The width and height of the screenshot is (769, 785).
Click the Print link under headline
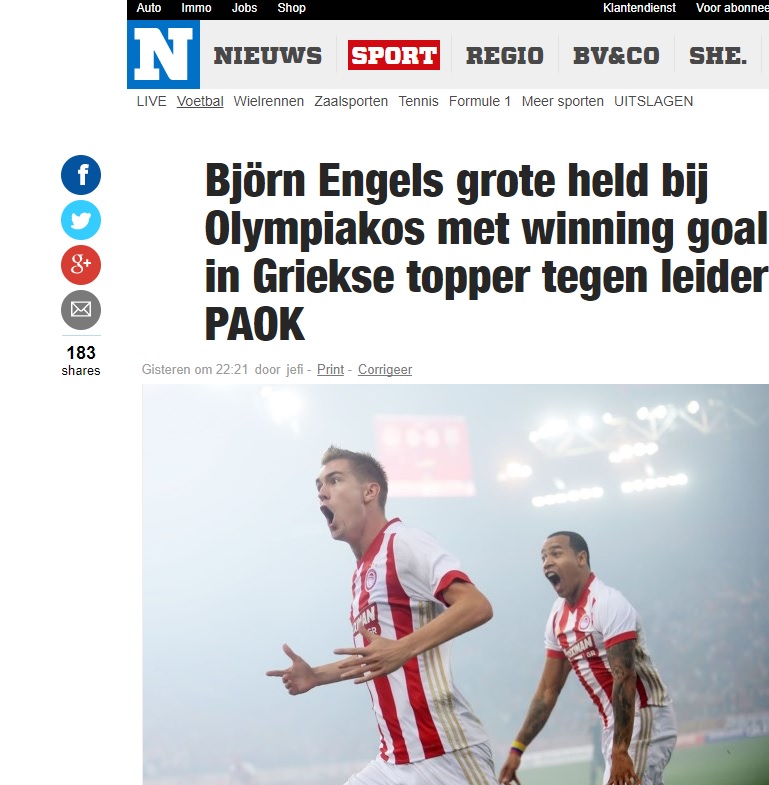(330, 369)
